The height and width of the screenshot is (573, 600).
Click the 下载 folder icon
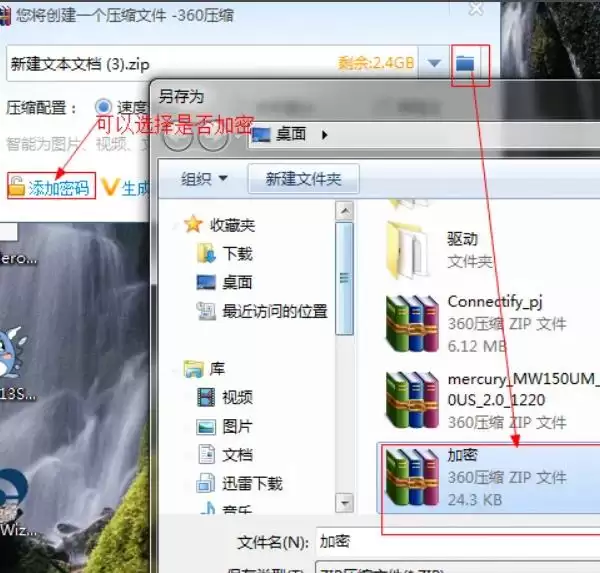[206, 253]
